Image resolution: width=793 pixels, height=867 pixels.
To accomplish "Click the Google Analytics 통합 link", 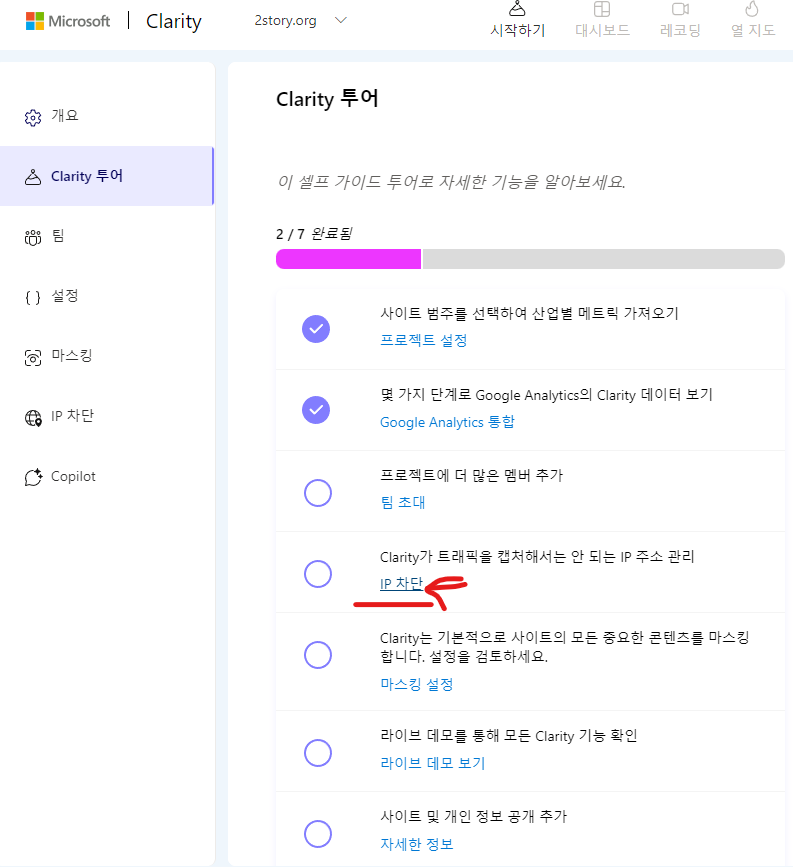I will point(447,422).
